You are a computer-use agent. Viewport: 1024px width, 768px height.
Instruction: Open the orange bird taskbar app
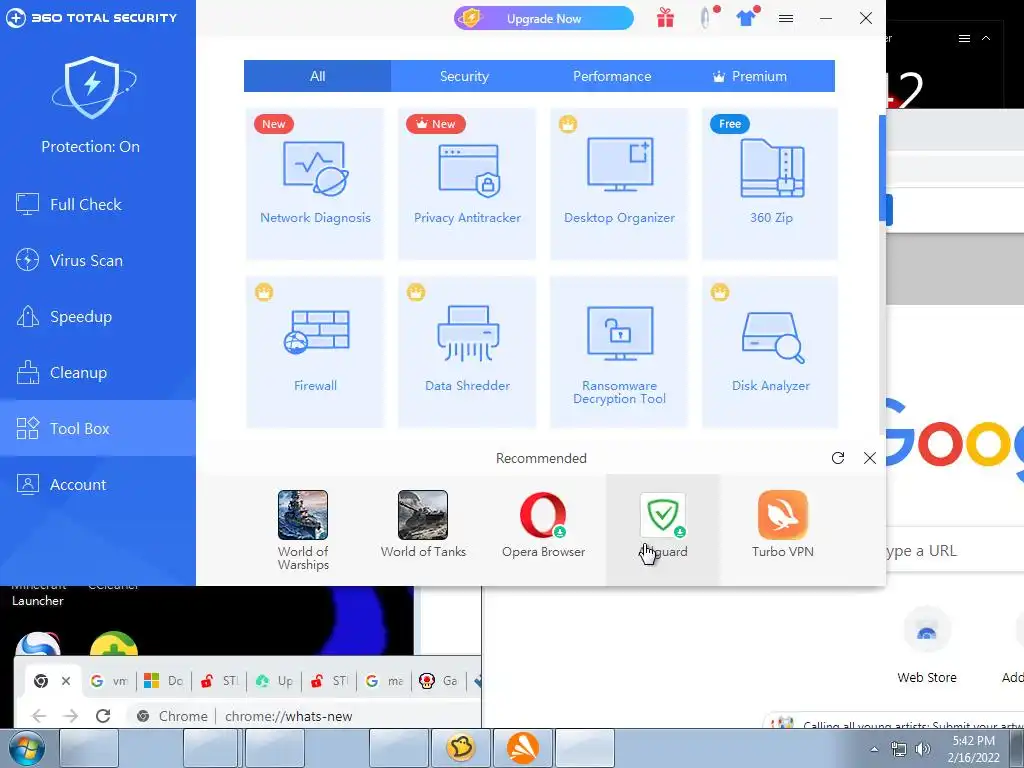click(522, 748)
